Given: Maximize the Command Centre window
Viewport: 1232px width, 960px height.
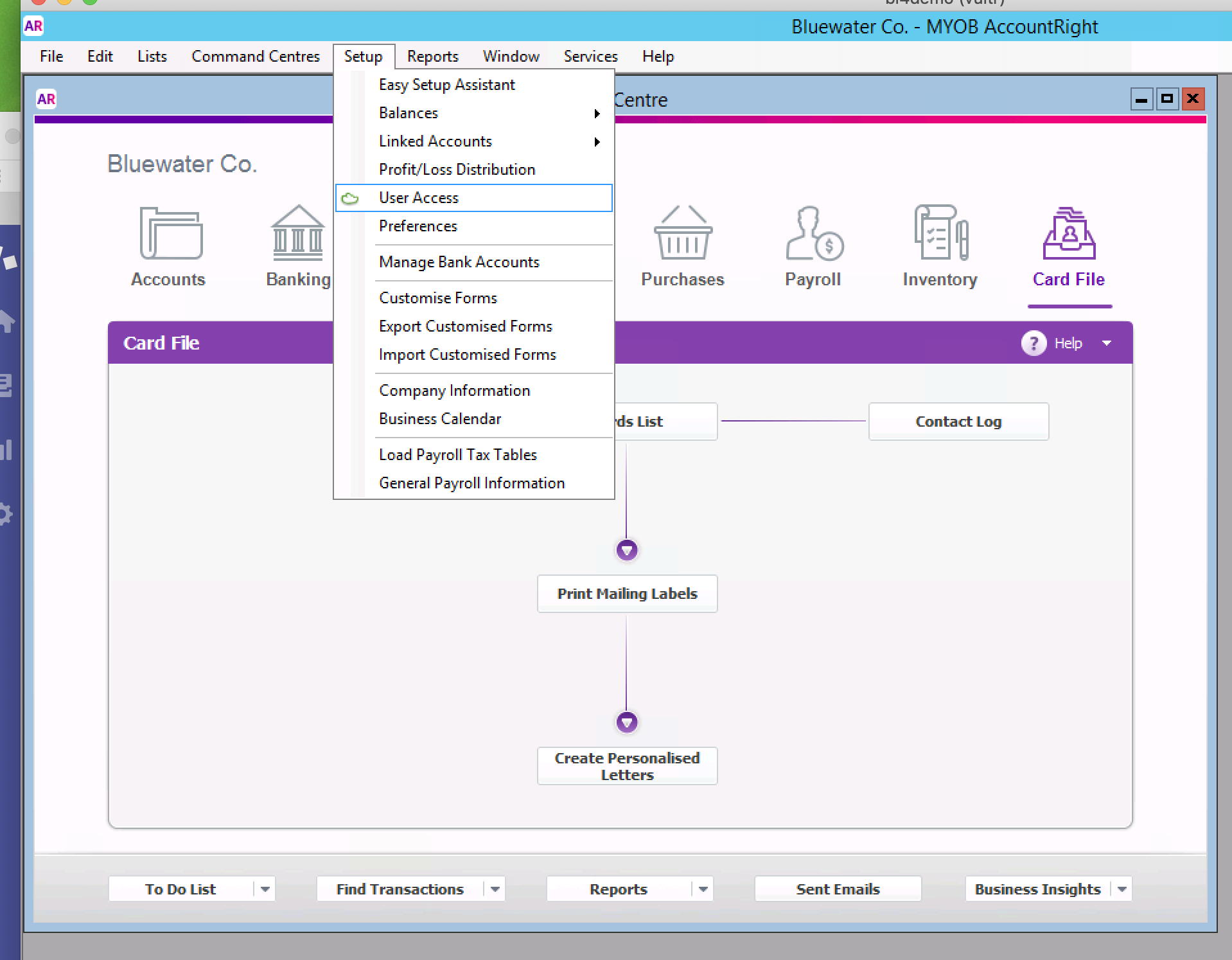Looking at the screenshot, I should pos(1167,99).
